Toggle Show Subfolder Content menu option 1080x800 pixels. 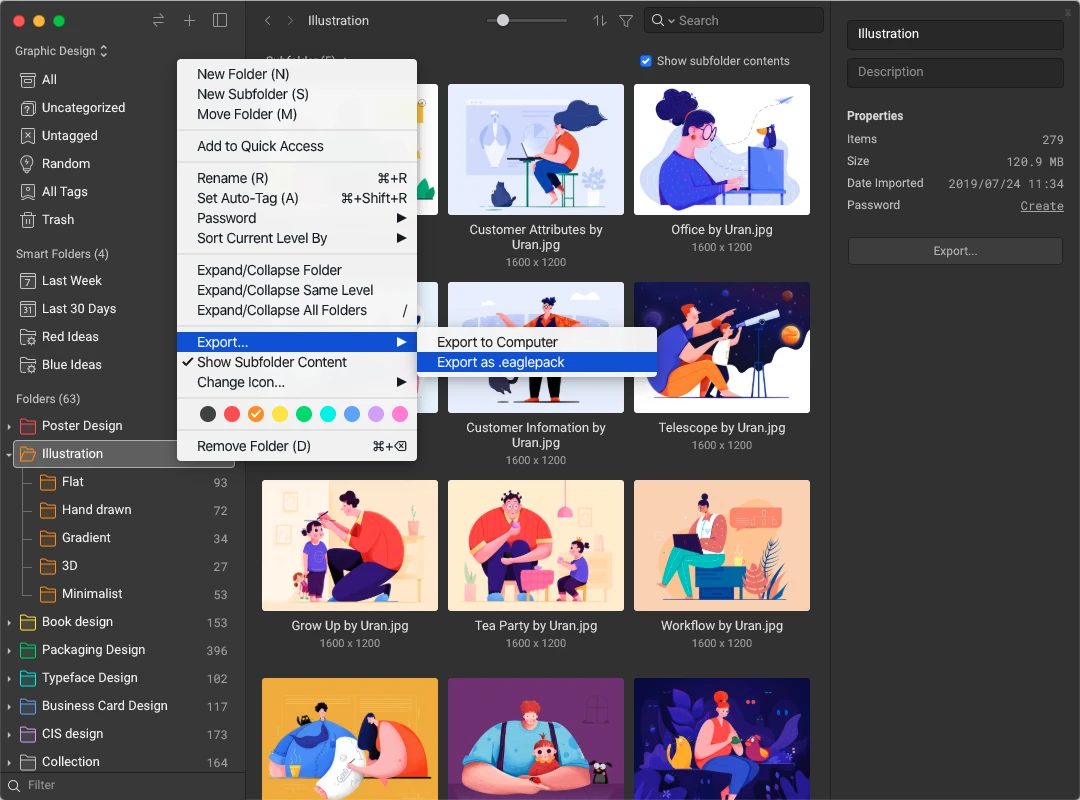[x=271, y=362]
